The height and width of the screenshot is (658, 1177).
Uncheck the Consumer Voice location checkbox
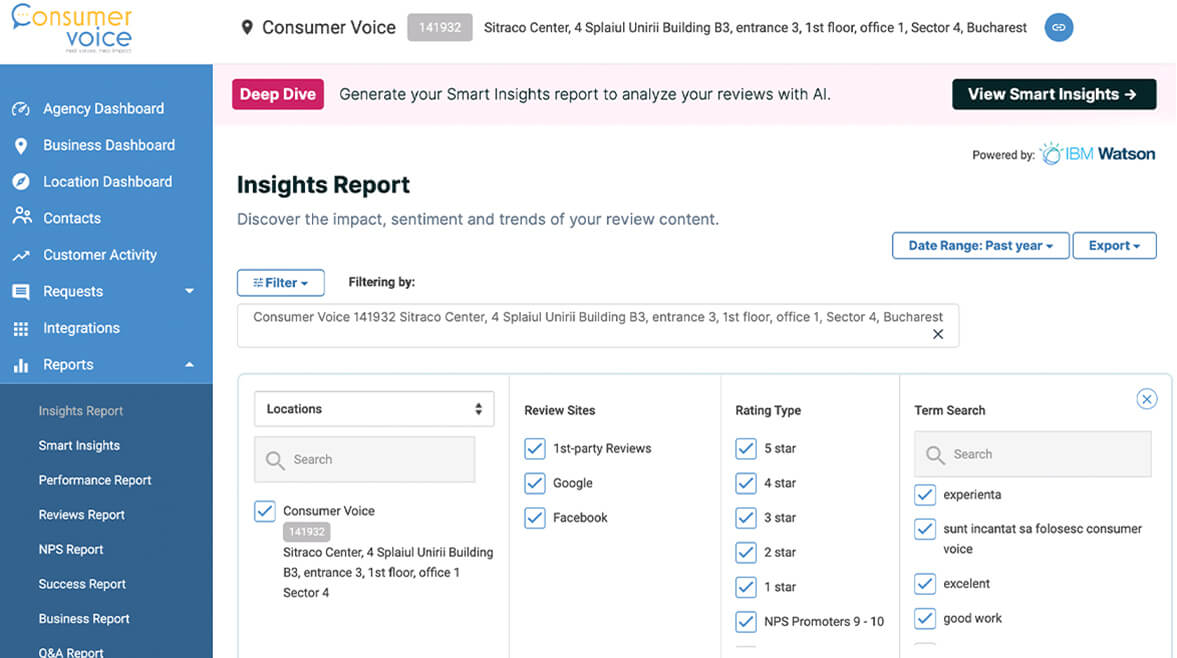click(264, 511)
